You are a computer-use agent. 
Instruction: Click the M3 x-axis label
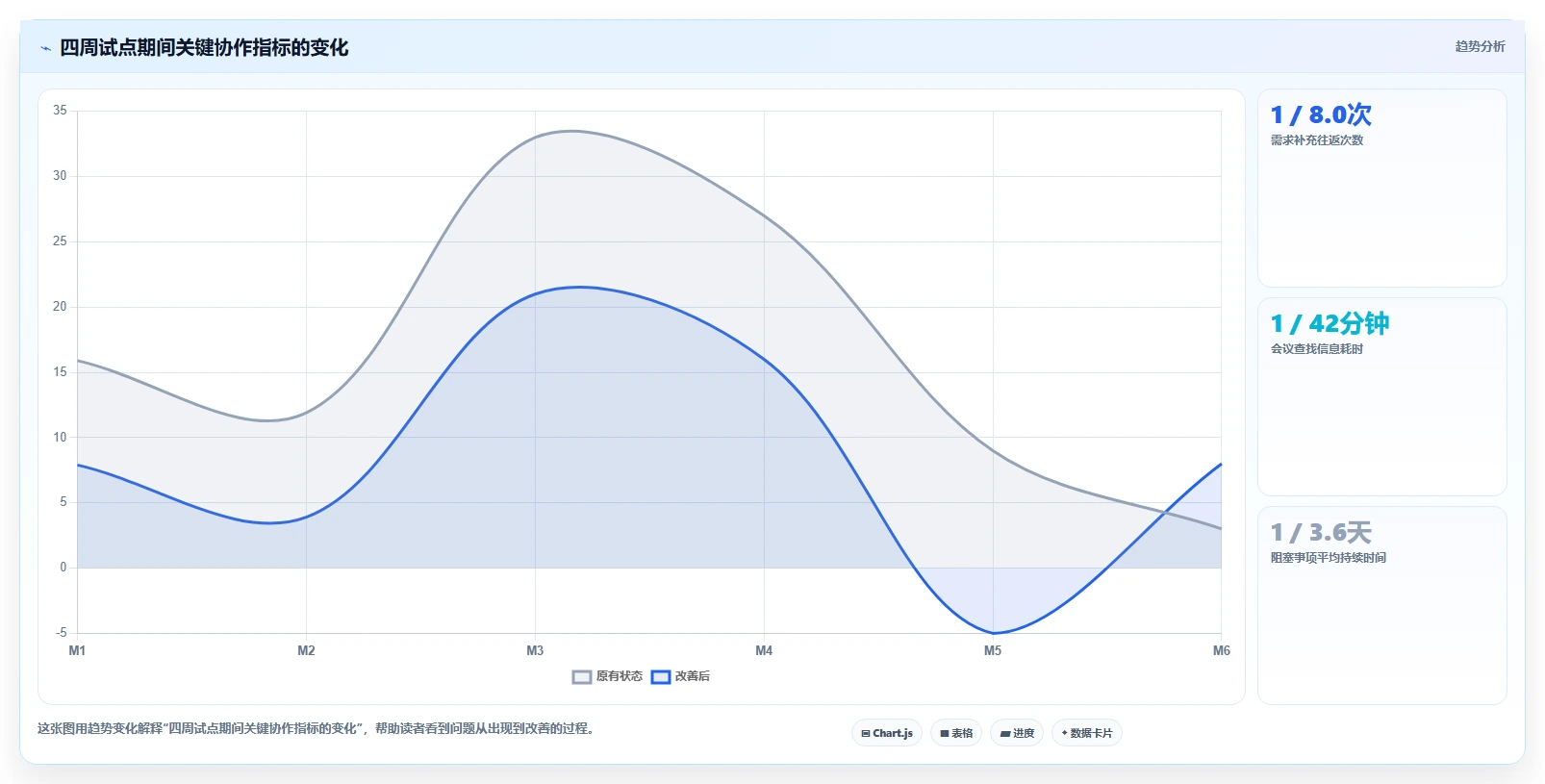[535, 650]
